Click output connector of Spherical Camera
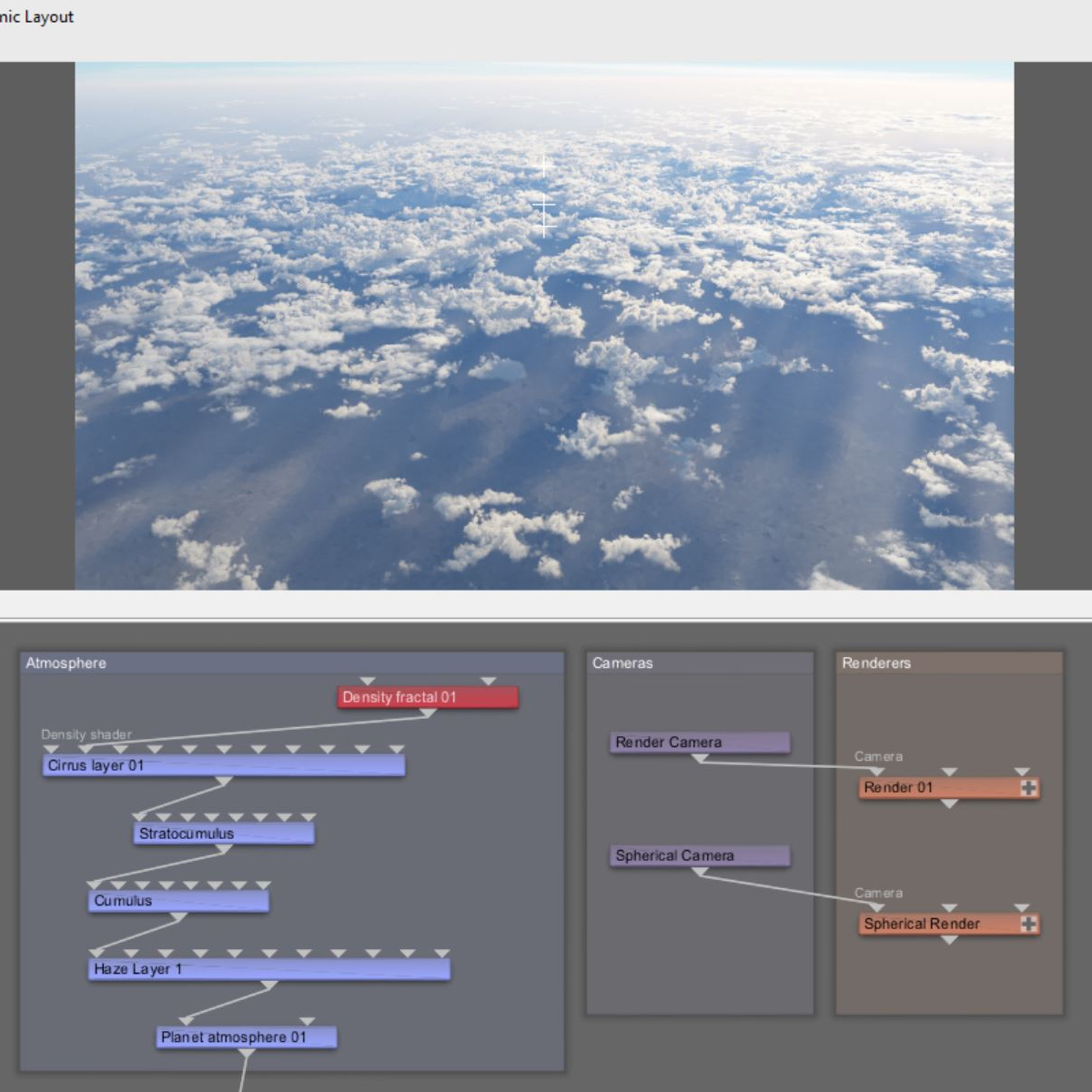 click(x=700, y=872)
